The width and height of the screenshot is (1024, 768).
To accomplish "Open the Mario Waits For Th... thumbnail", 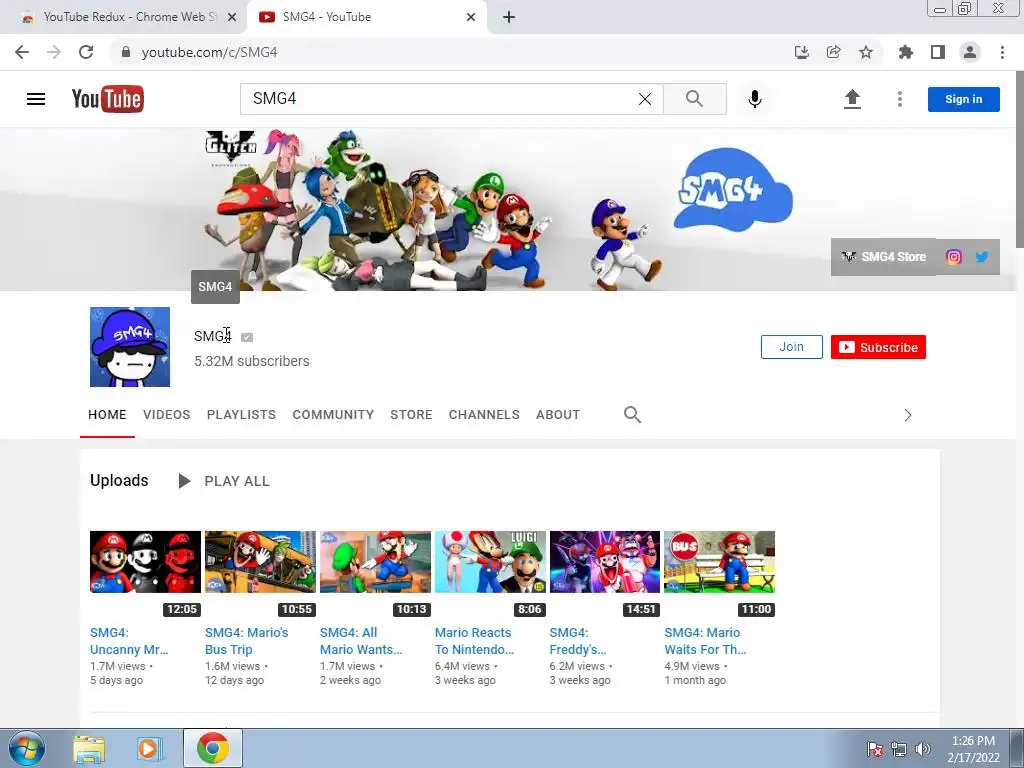I will (720, 562).
